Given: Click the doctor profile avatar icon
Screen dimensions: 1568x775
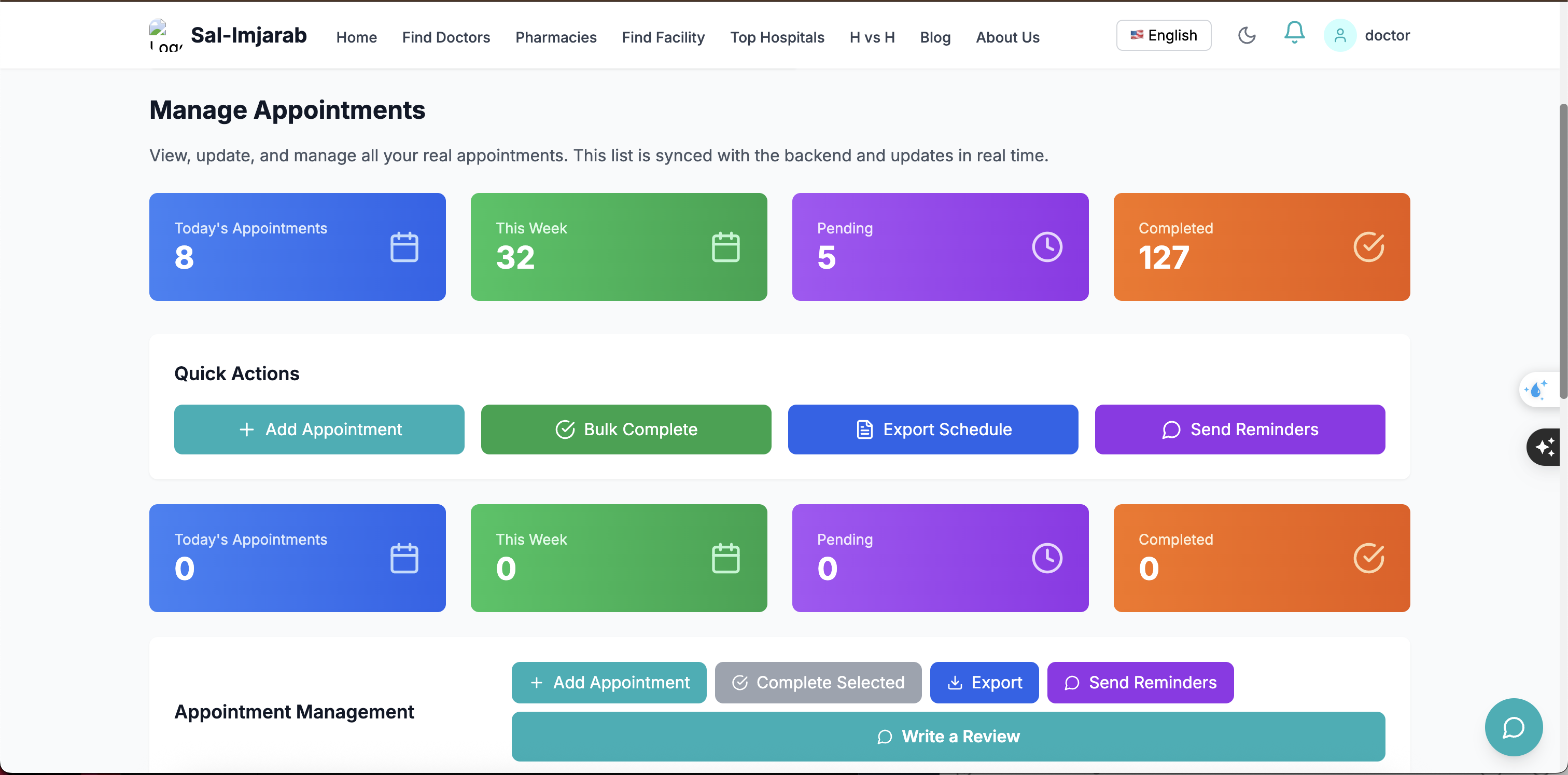Looking at the screenshot, I should click(x=1339, y=35).
